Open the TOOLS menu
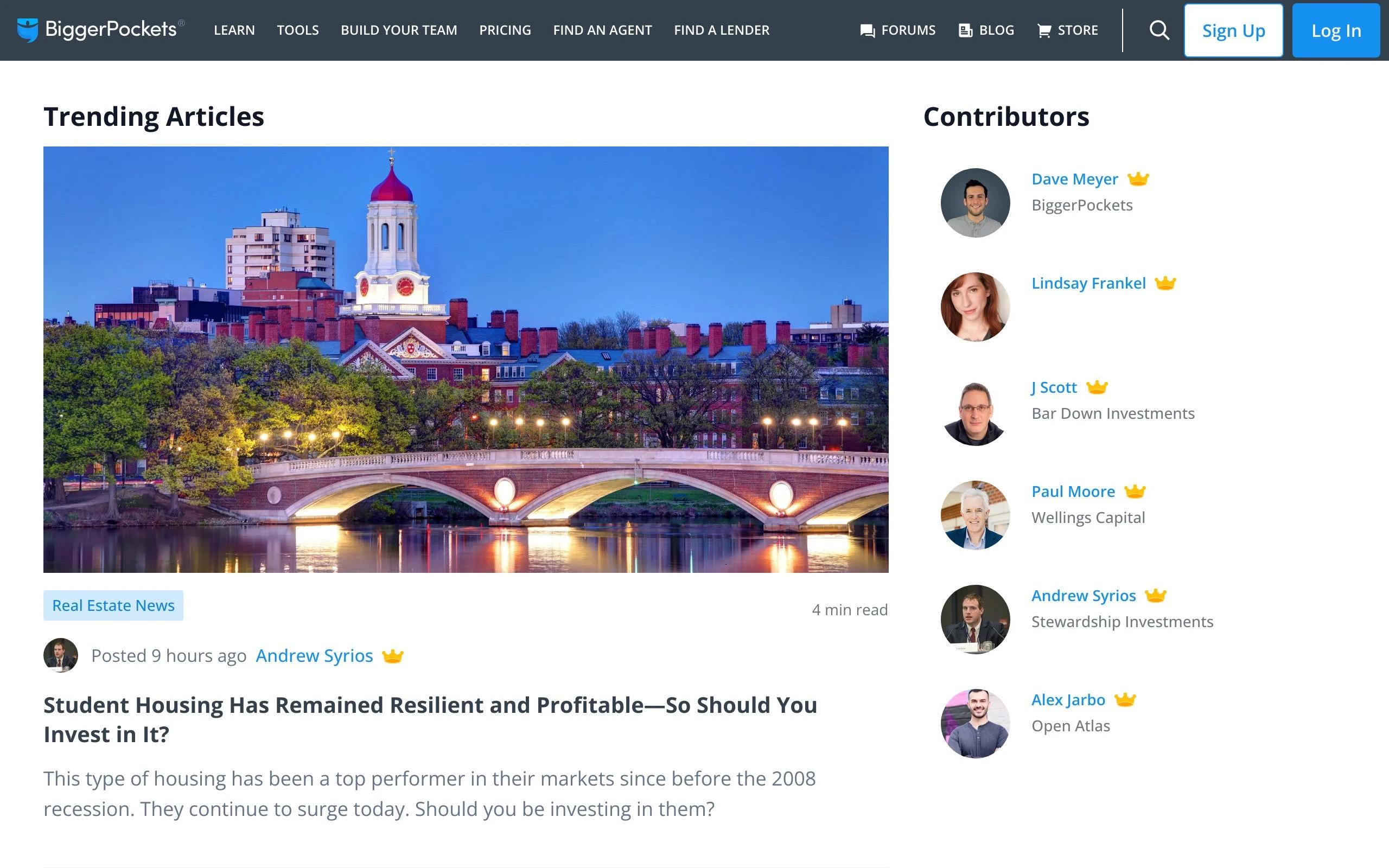Screen dimensions: 1389x868 (297, 30)
